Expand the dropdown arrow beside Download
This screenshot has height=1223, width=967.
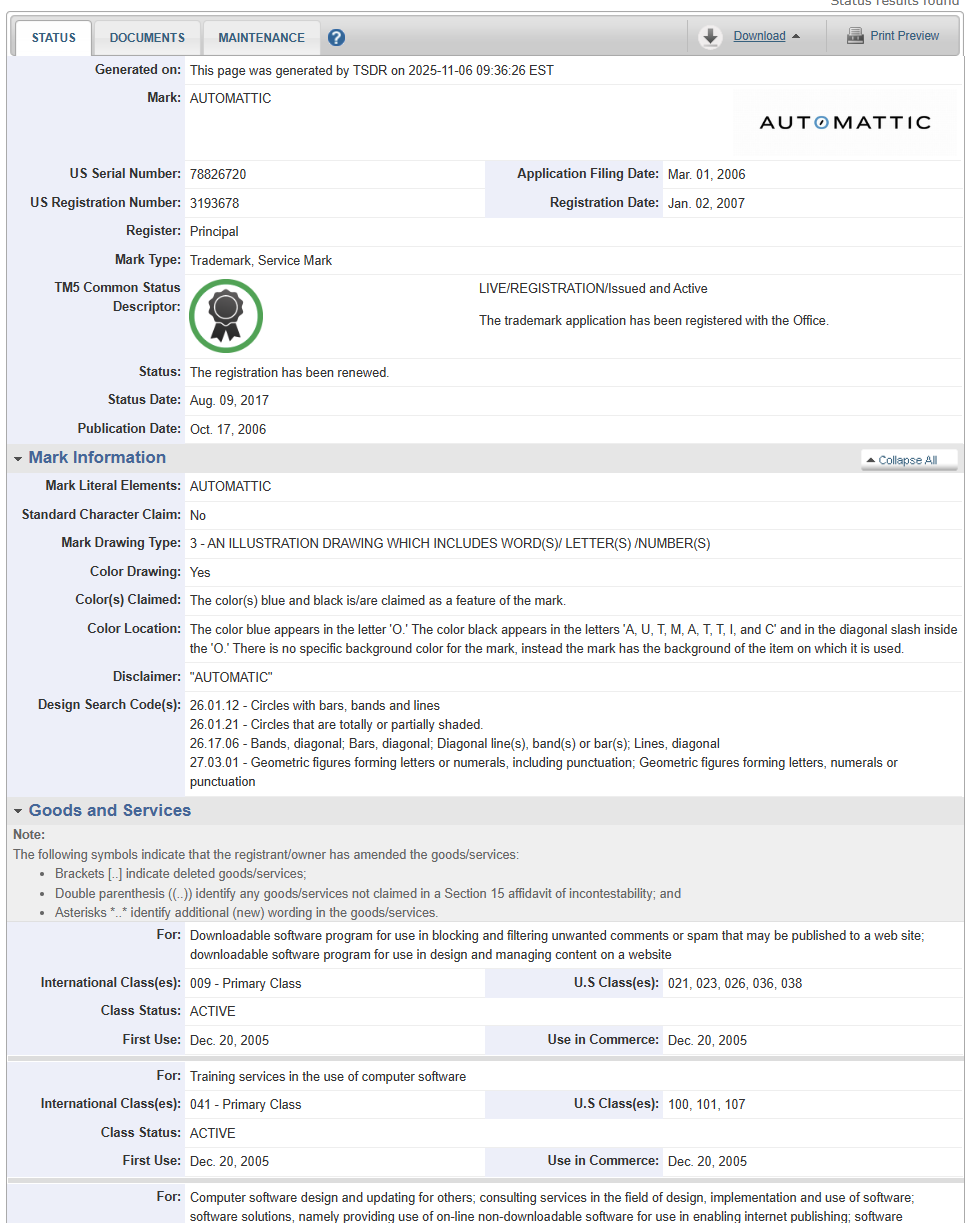(796, 37)
